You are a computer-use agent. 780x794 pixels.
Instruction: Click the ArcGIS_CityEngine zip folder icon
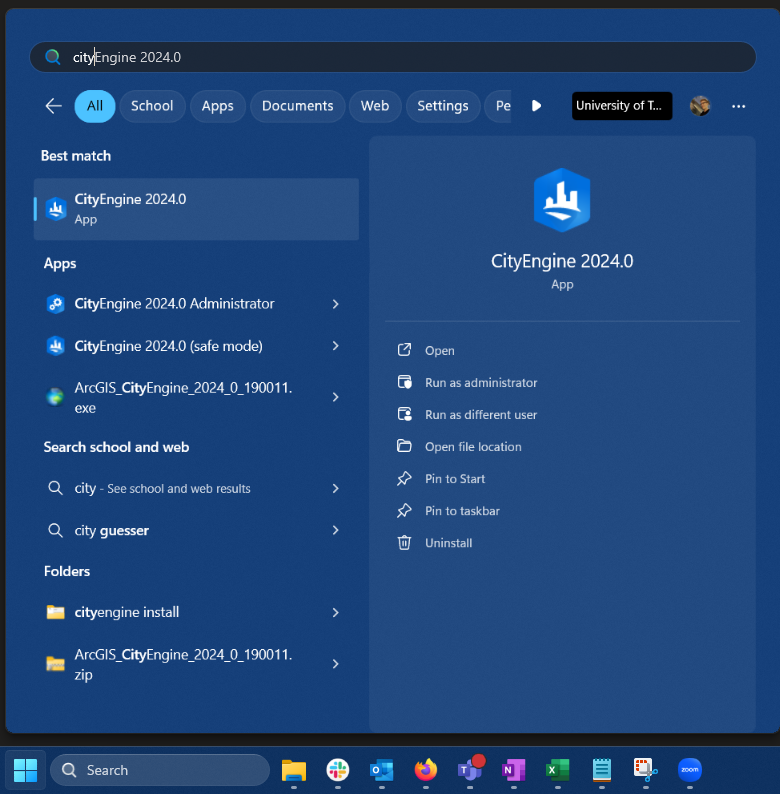56,663
